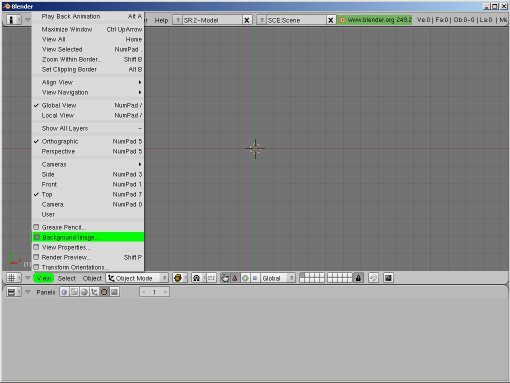This screenshot has width=510, height=383.
Task: Click the render this window icon
Action: [388, 278]
